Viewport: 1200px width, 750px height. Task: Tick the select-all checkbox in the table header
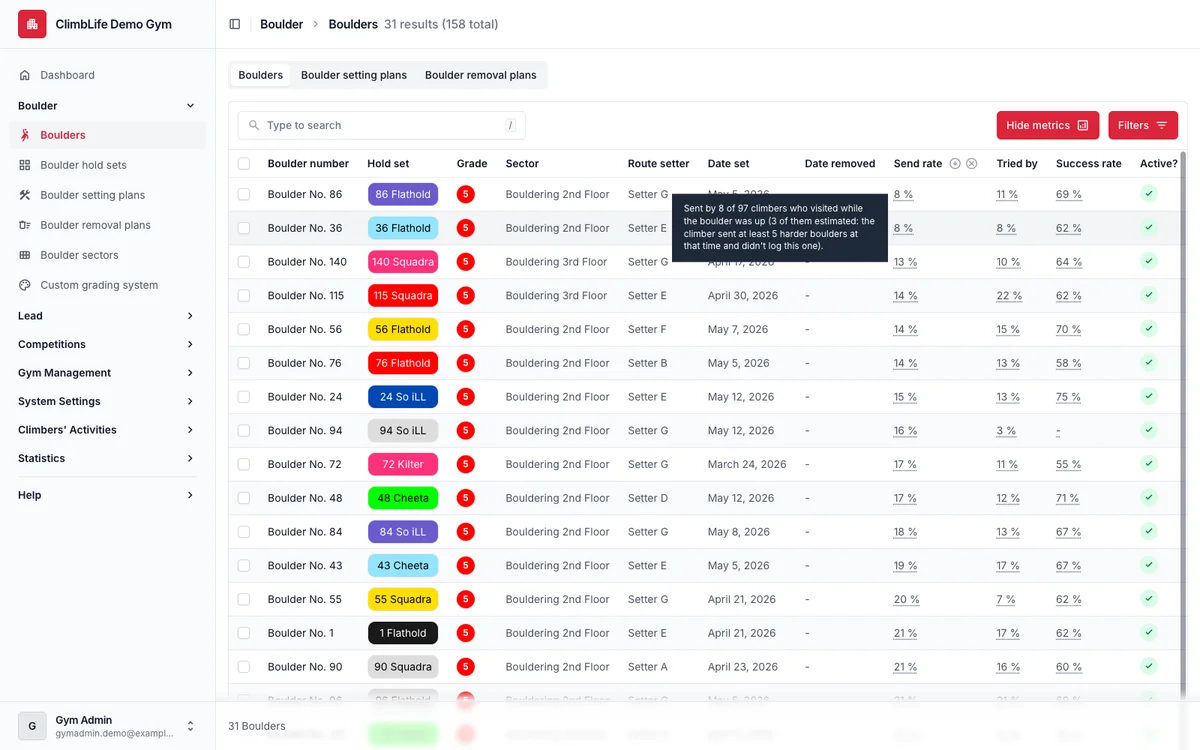pyautogui.click(x=244, y=163)
